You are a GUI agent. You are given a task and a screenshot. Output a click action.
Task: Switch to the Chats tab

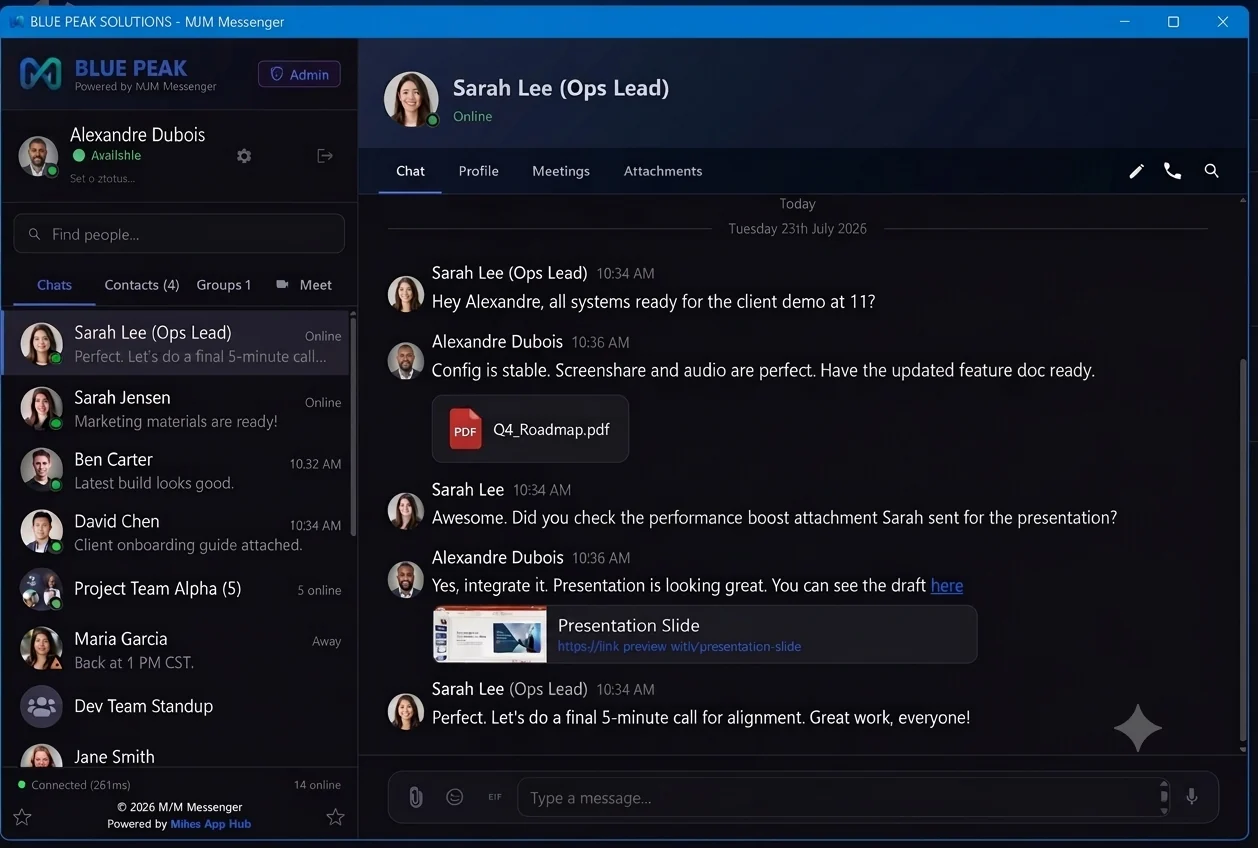(x=54, y=285)
